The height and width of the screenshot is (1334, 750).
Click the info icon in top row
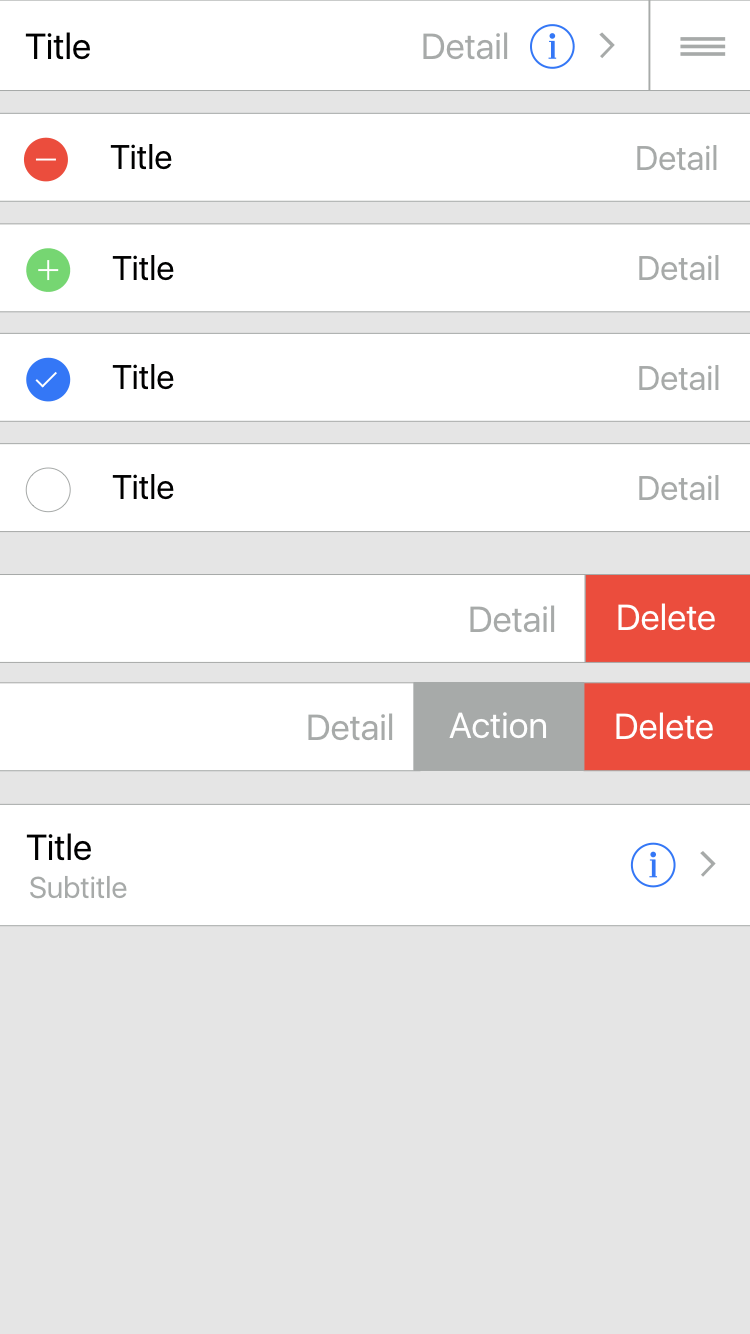(552, 46)
